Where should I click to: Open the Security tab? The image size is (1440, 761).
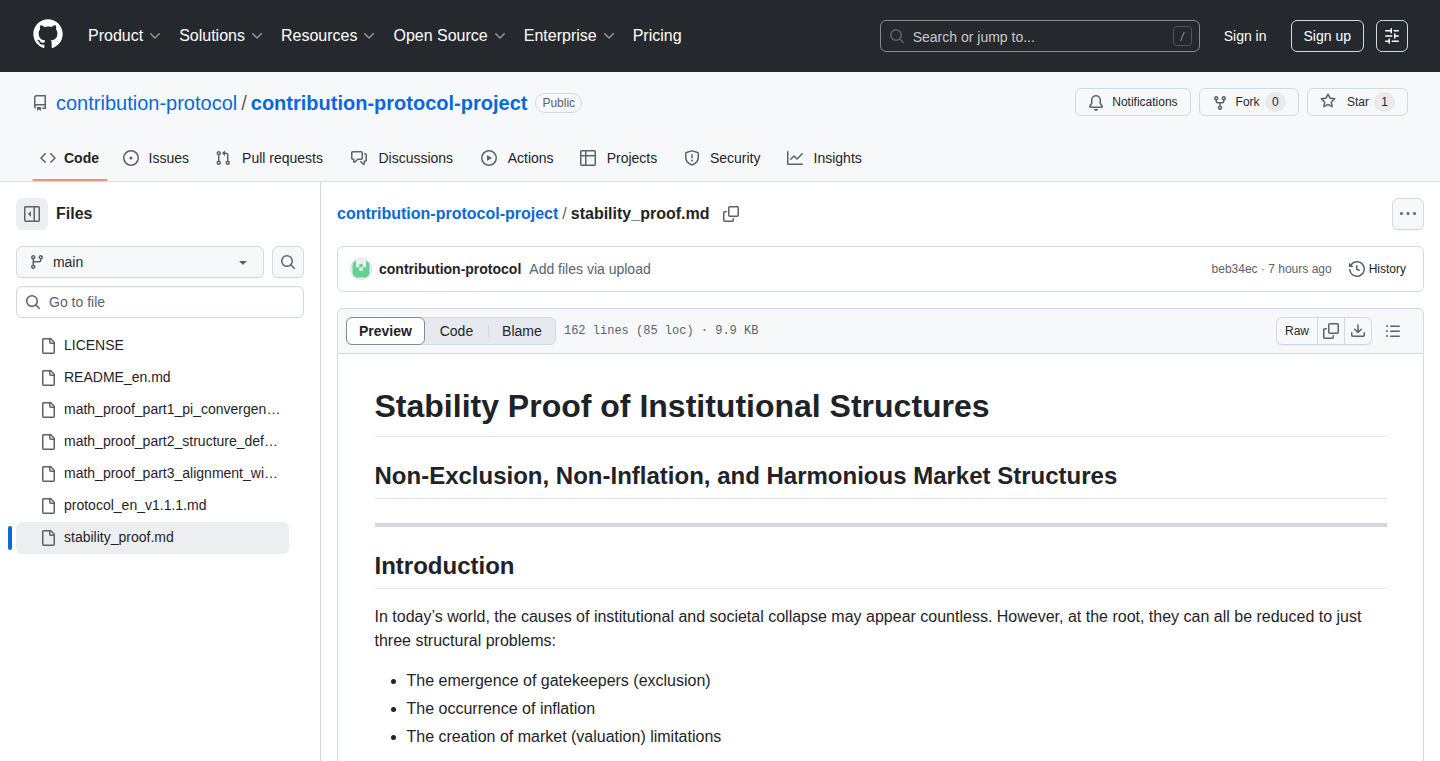(x=722, y=158)
